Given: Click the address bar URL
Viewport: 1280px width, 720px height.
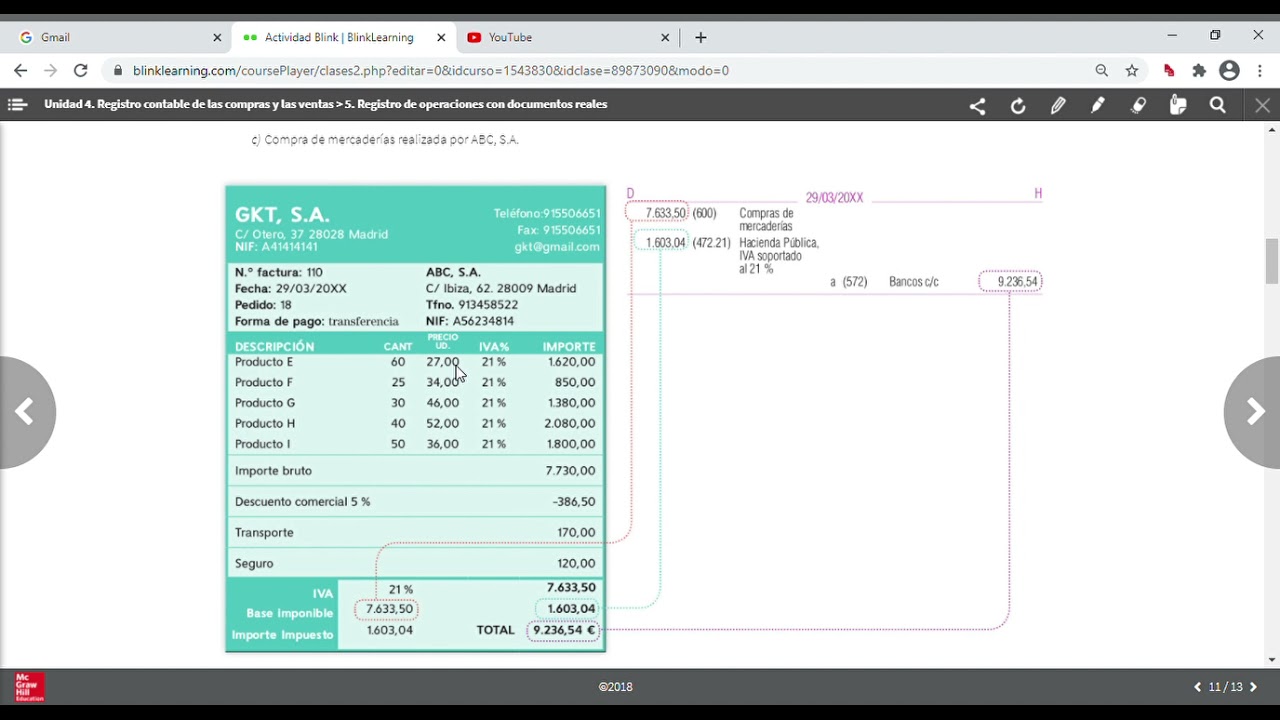Looking at the screenshot, I should tap(430, 71).
